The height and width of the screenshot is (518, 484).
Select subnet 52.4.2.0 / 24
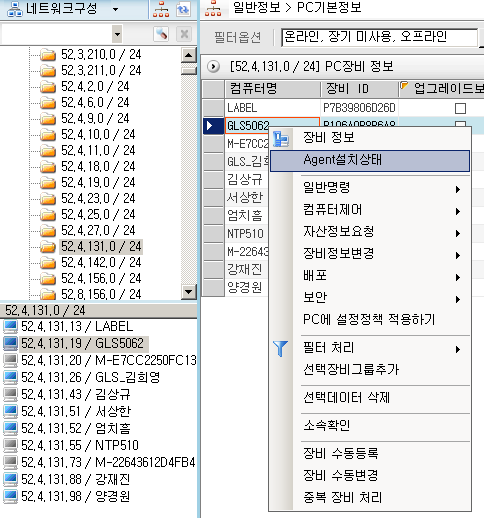click(95, 87)
